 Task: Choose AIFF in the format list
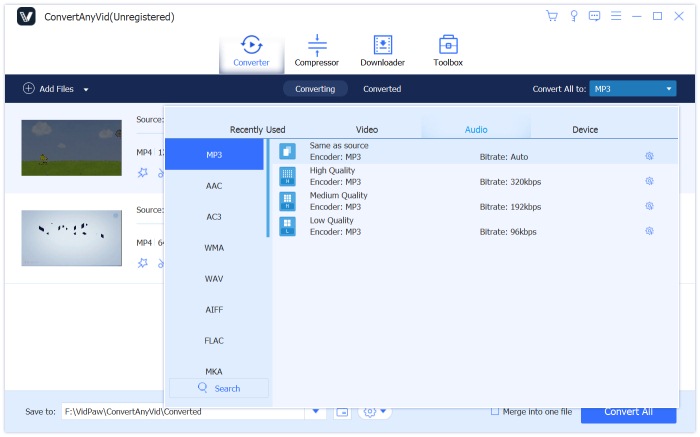[x=214, y=310]
